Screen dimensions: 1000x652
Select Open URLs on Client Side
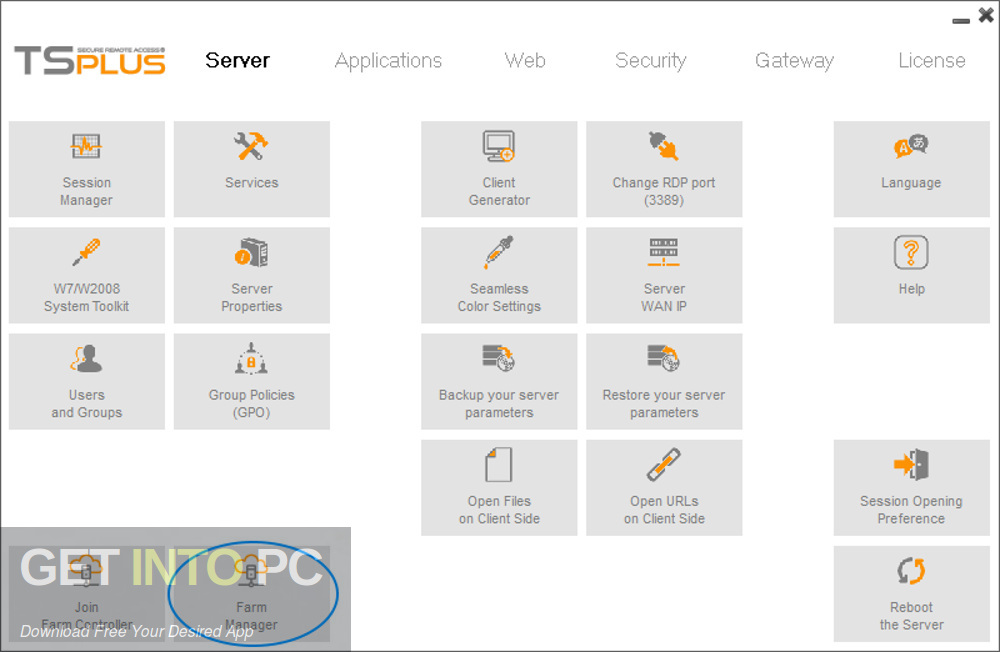pos(664,487)
